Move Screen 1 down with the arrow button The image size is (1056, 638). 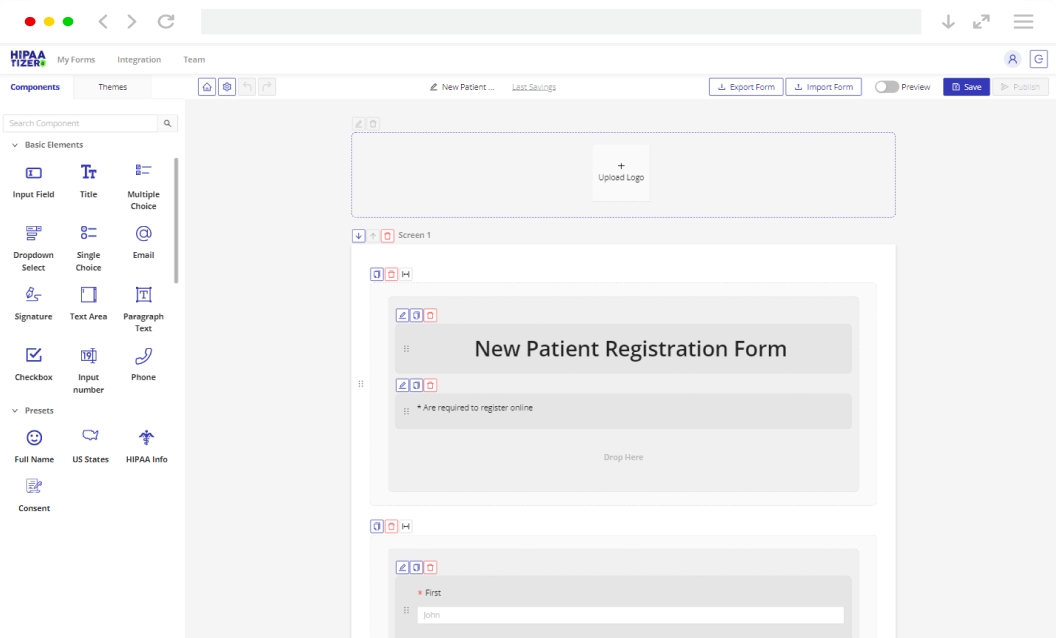point(359,236)
